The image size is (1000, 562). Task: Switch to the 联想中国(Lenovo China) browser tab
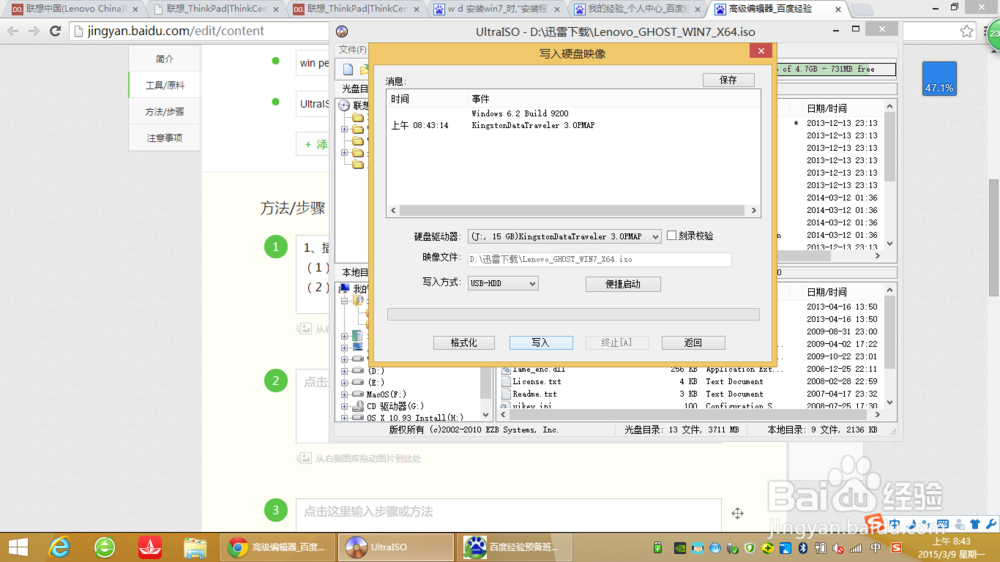click(x=75, y=9)
